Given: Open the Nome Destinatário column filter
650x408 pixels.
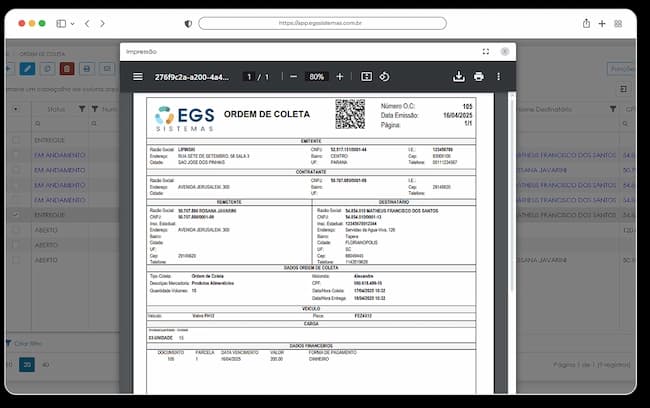Looking at the screenshot, I should coord(613,109).
